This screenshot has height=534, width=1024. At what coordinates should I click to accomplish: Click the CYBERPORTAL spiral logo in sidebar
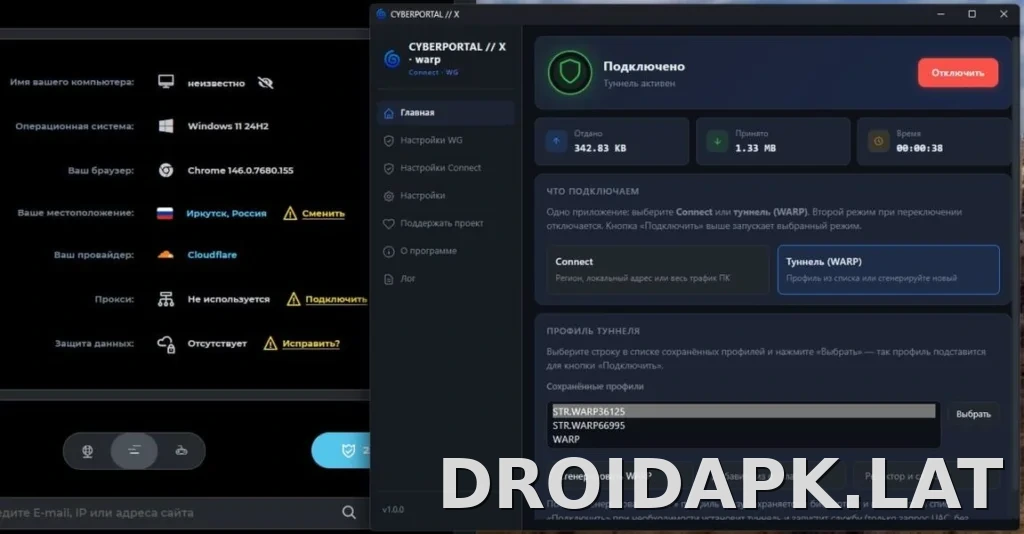pyautogui.click(x=392, y=59)
